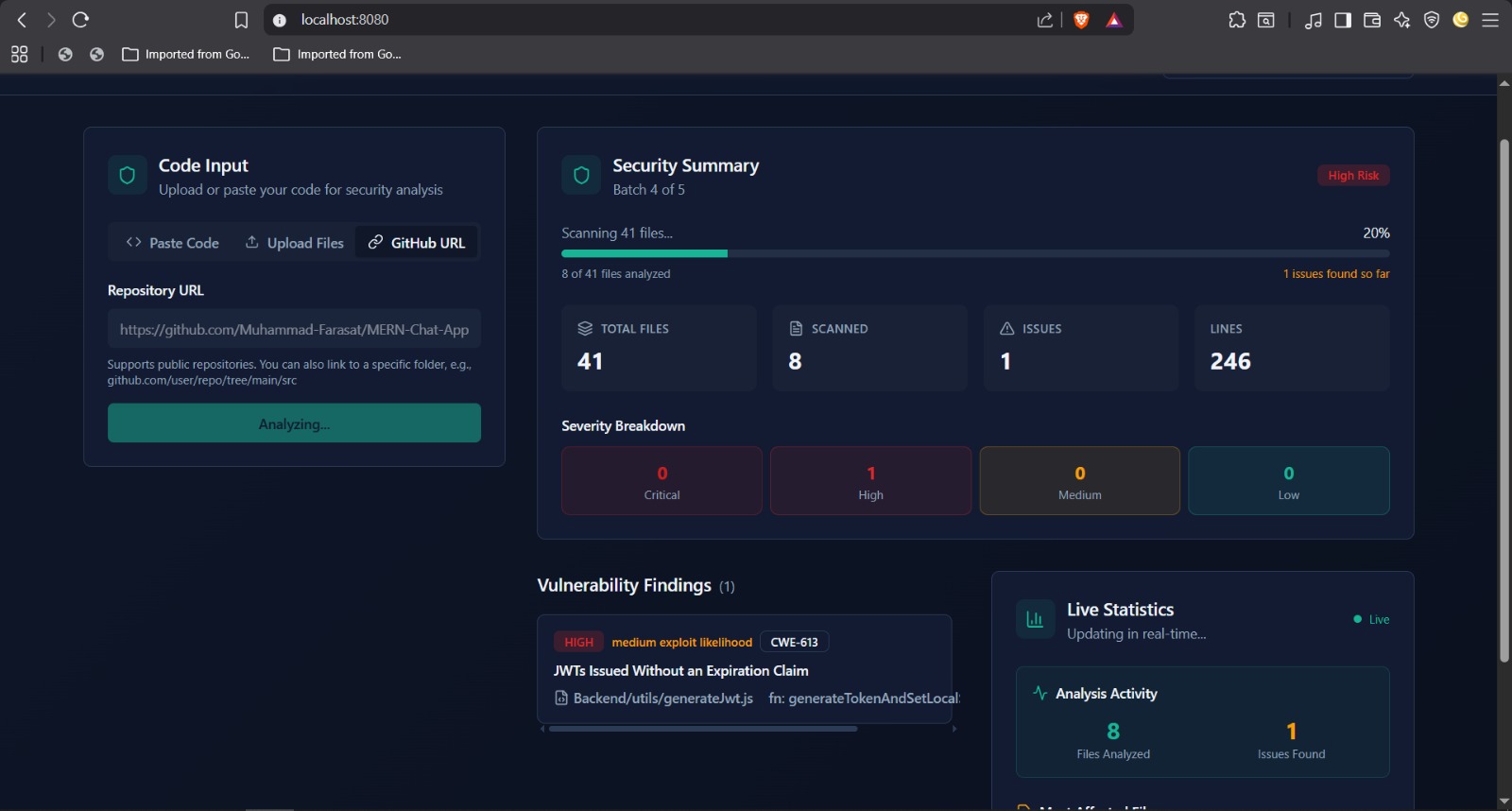View site information icon in address bar
This screenshot has width=1512, height=811.
click(x=280, y=20)
